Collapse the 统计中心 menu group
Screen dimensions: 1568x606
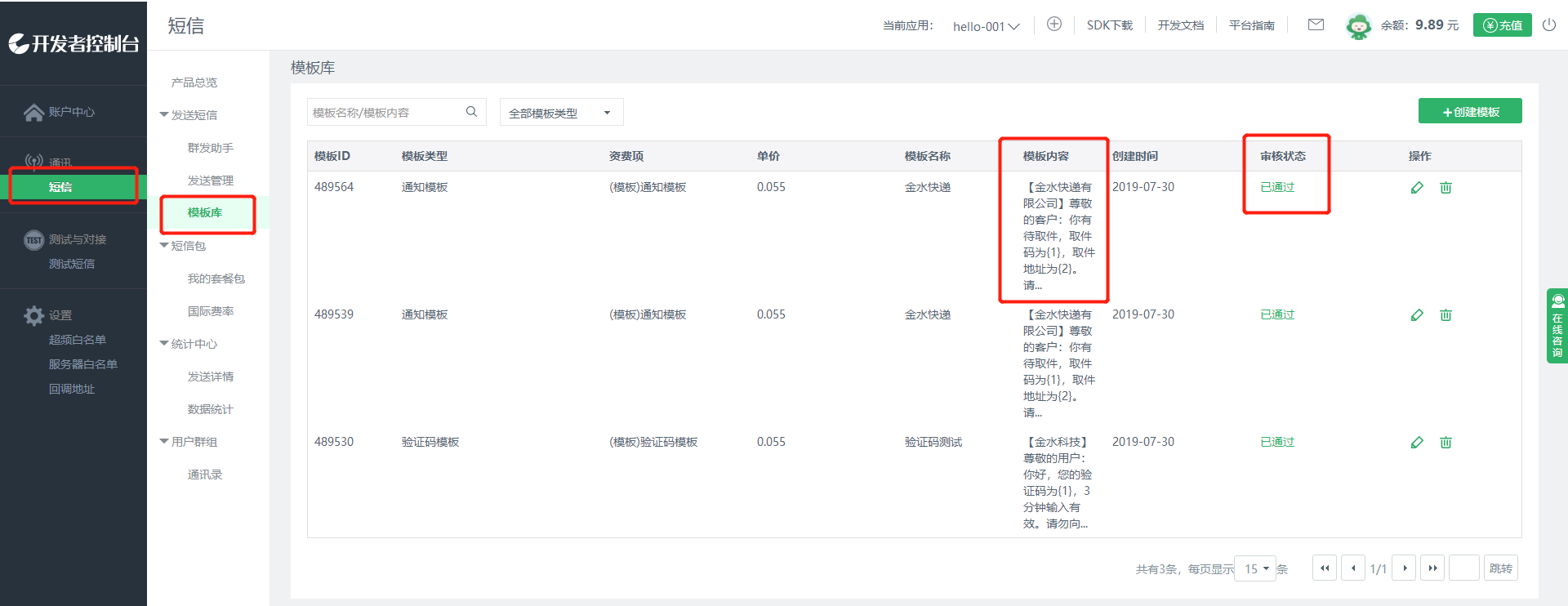pyautogui.click(x=189, y=344)
